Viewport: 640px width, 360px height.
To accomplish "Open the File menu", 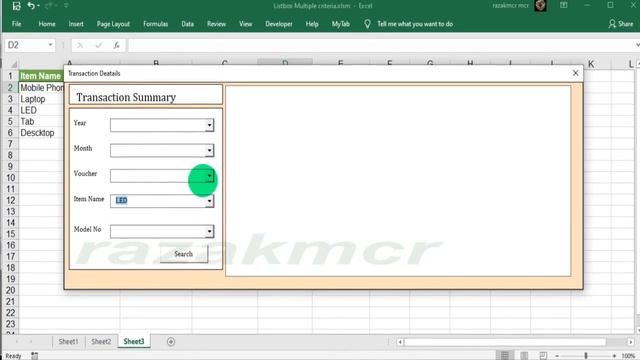I will [x=16, y=24].
